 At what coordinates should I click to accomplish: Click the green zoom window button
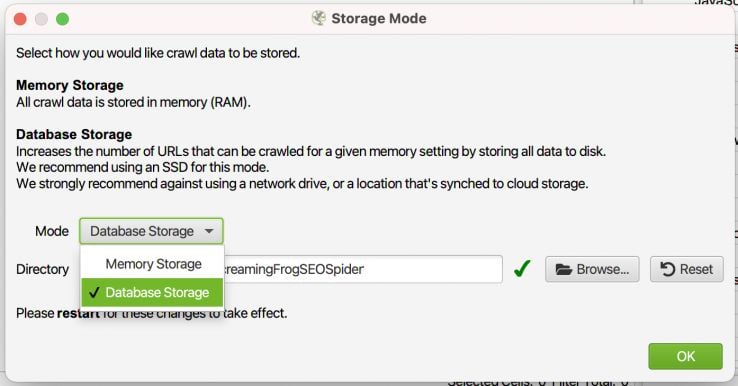(63, 19)
